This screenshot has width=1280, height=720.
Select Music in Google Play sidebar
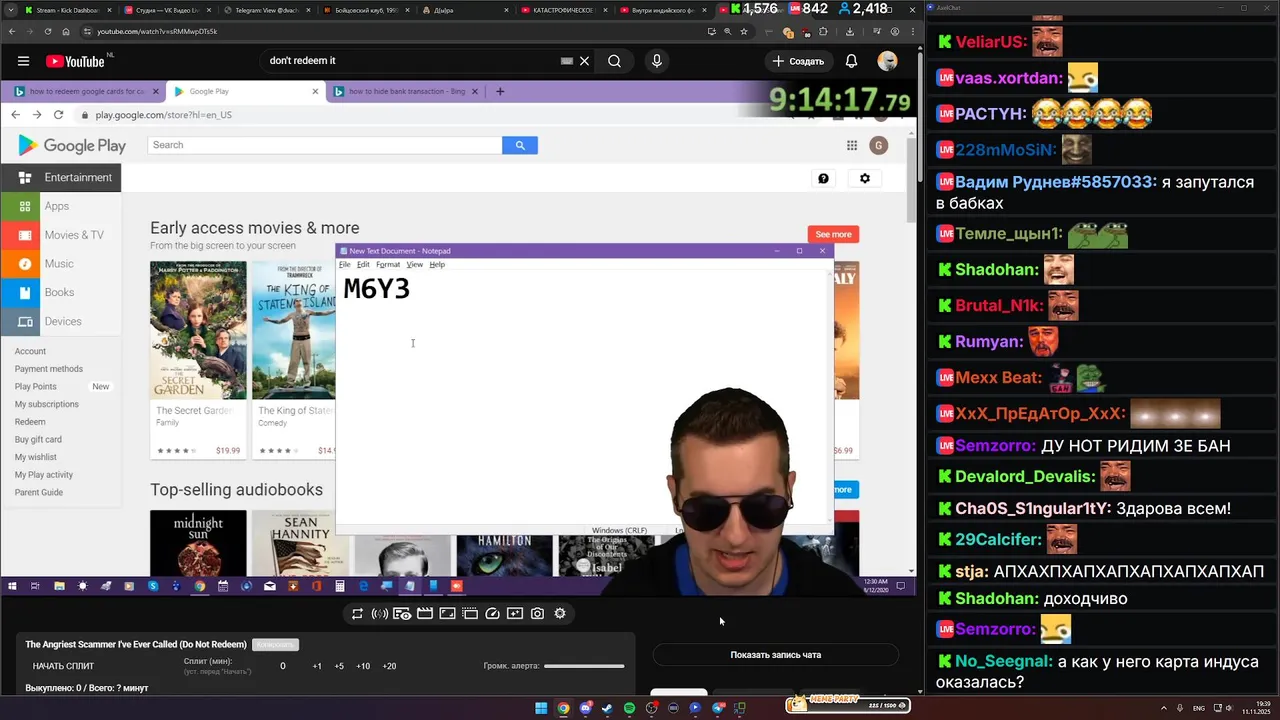[x=61, y=264]
